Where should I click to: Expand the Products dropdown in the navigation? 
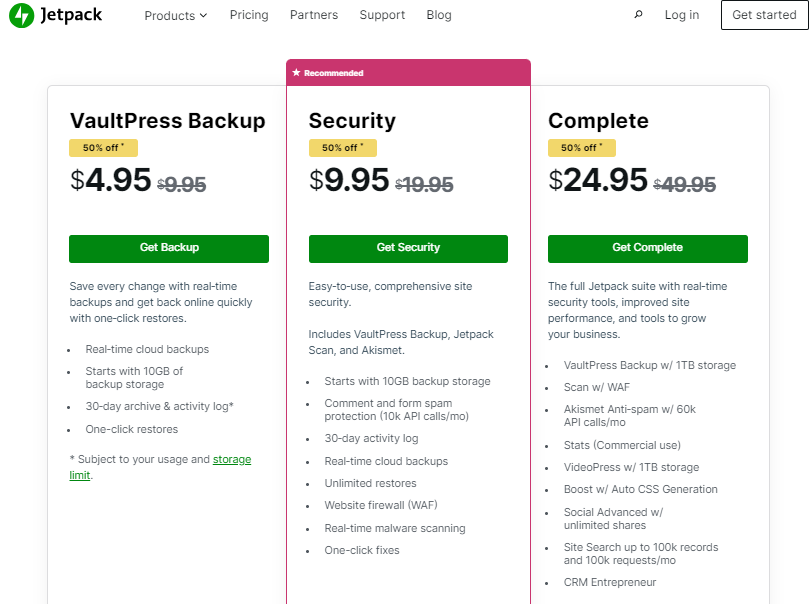pyautogui.click(x=175, y=16)
